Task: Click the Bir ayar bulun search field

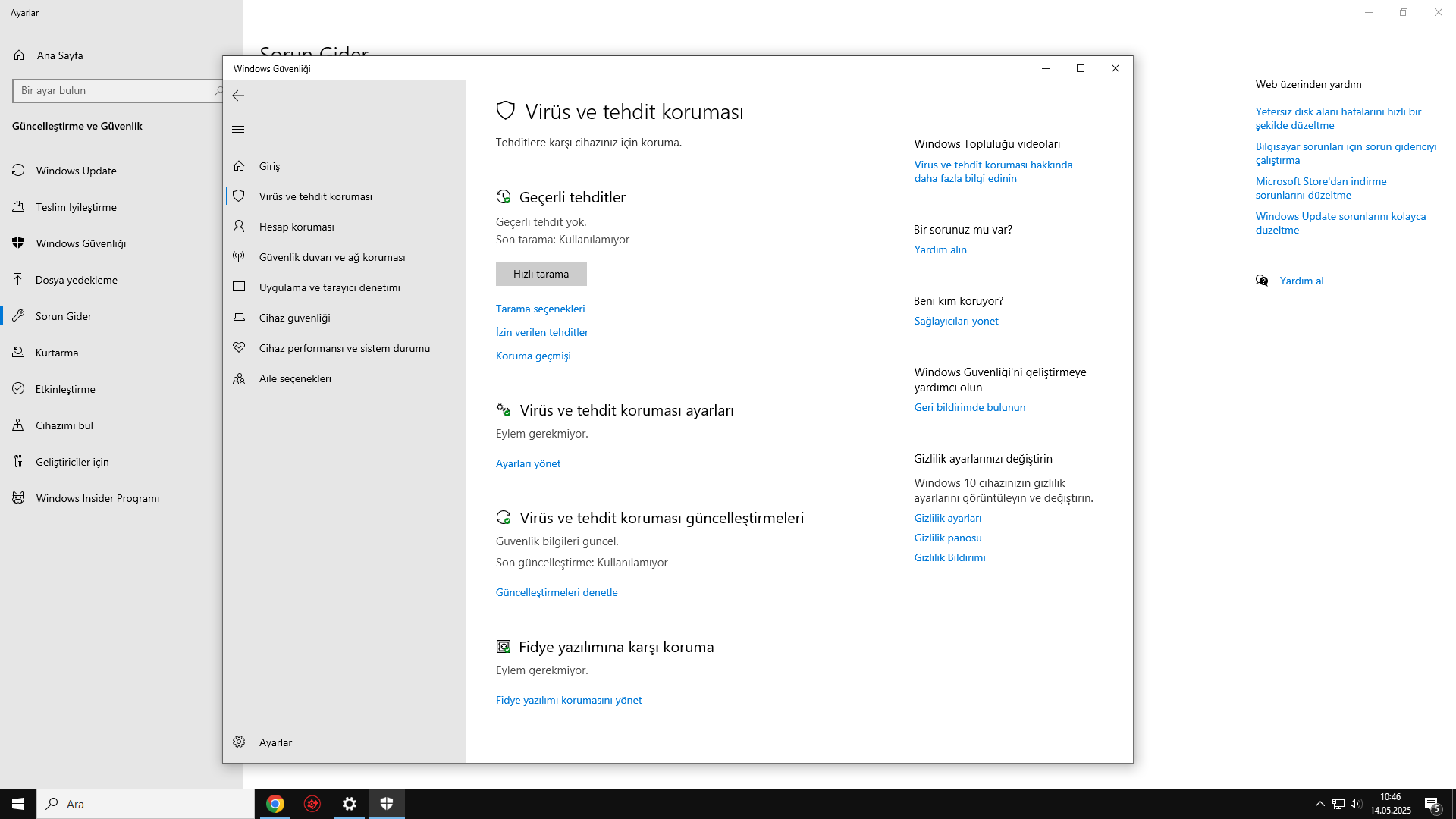Action: pos(114,90)
